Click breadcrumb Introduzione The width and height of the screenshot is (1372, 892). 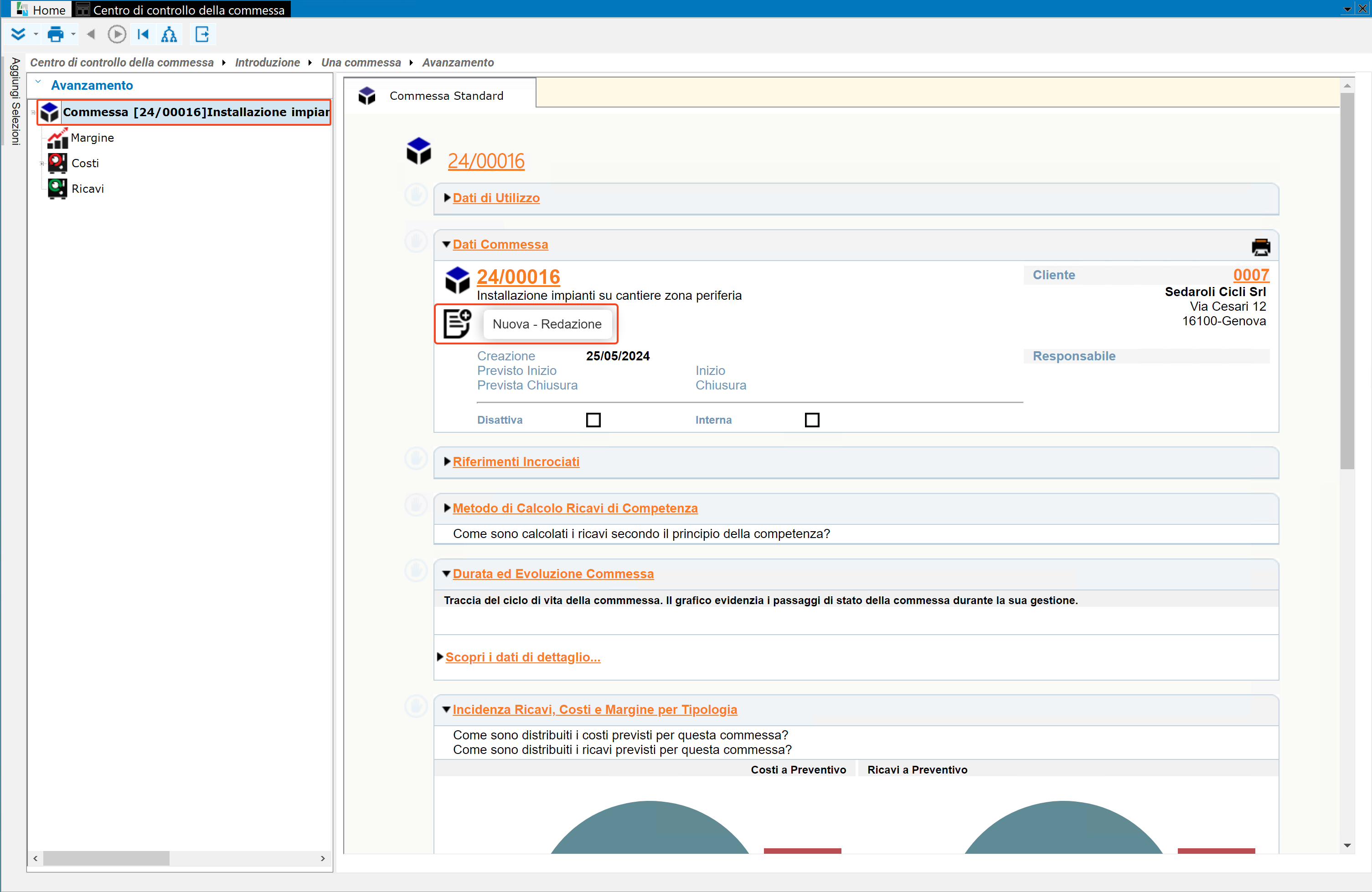coord(268,62)
